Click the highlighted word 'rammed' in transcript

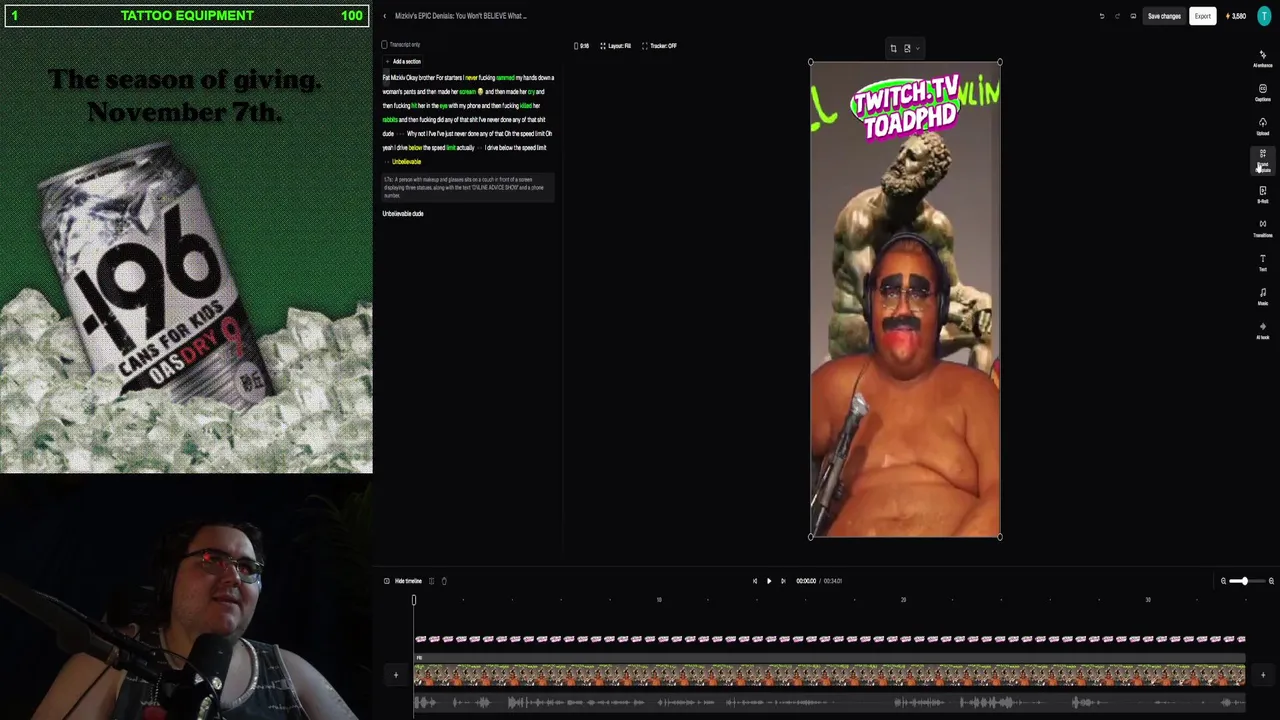(505, 78)
